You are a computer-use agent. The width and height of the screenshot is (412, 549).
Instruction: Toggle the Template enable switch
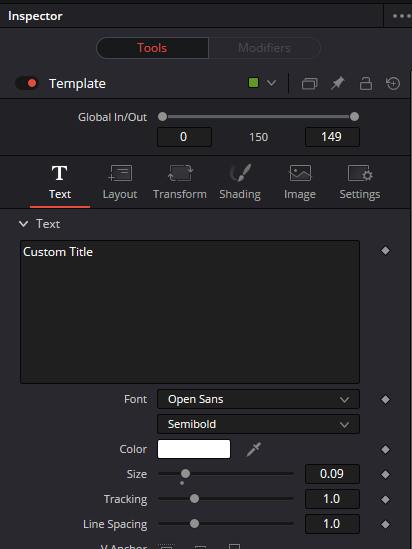point(27,83)
